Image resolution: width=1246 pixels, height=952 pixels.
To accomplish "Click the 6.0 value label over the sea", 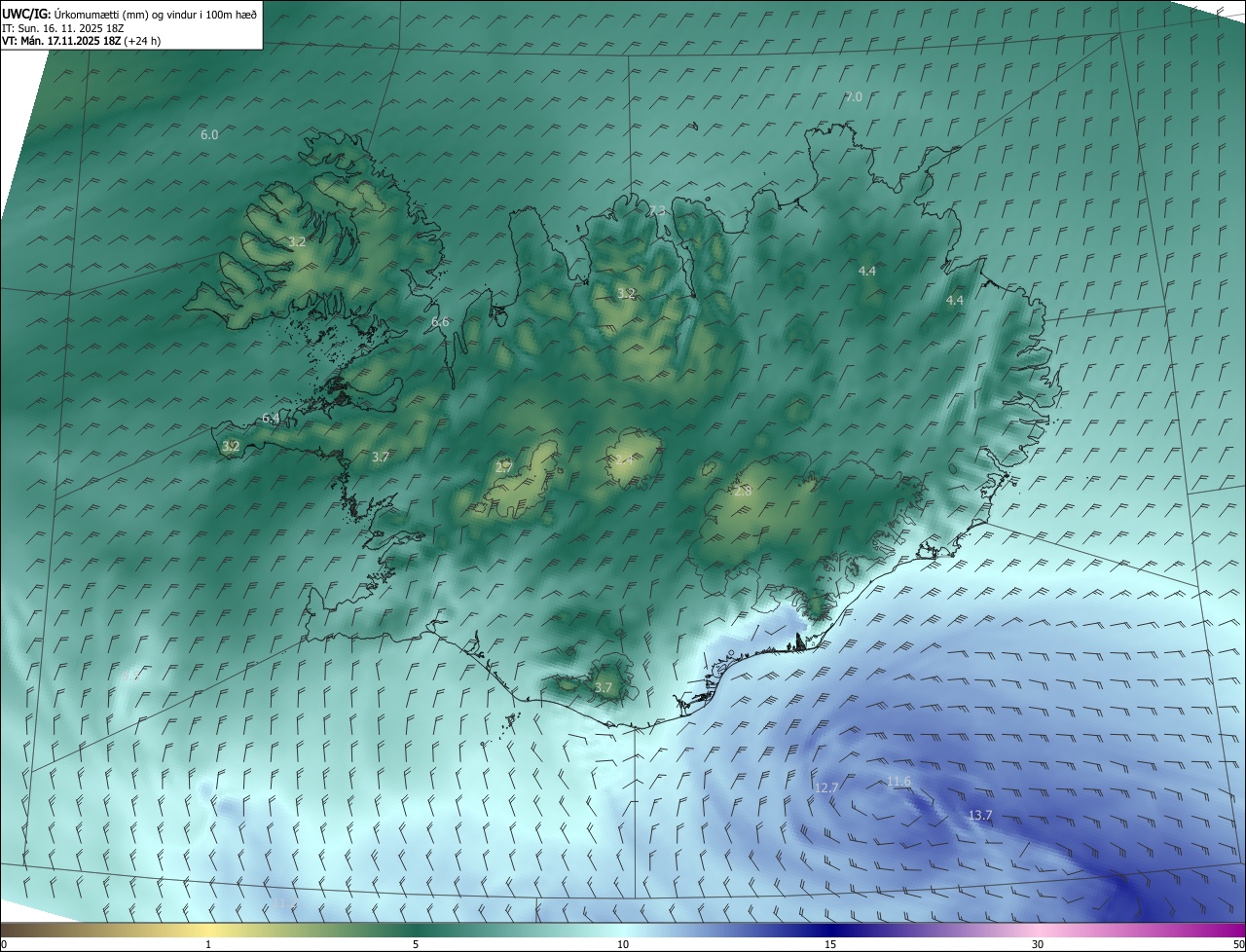I will pos(209,134).
